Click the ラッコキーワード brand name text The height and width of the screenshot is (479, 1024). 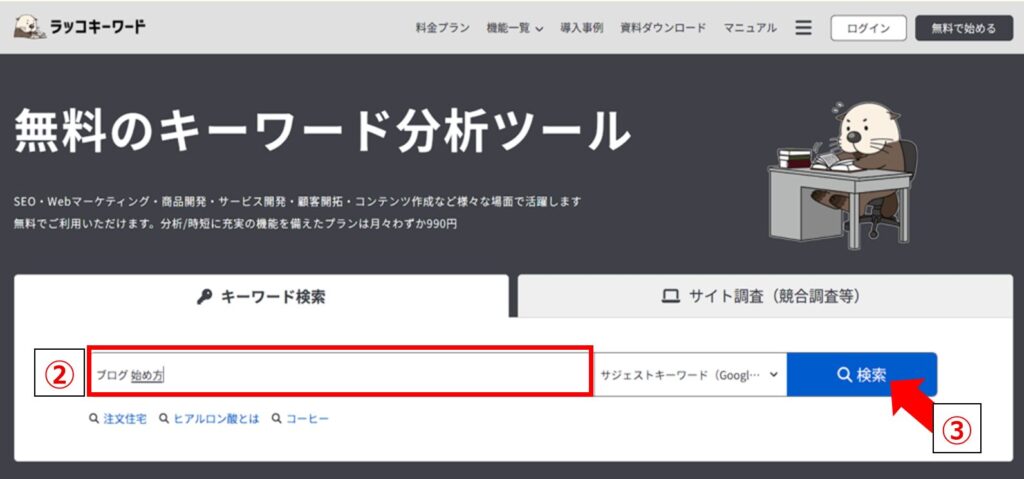(98, 27)
